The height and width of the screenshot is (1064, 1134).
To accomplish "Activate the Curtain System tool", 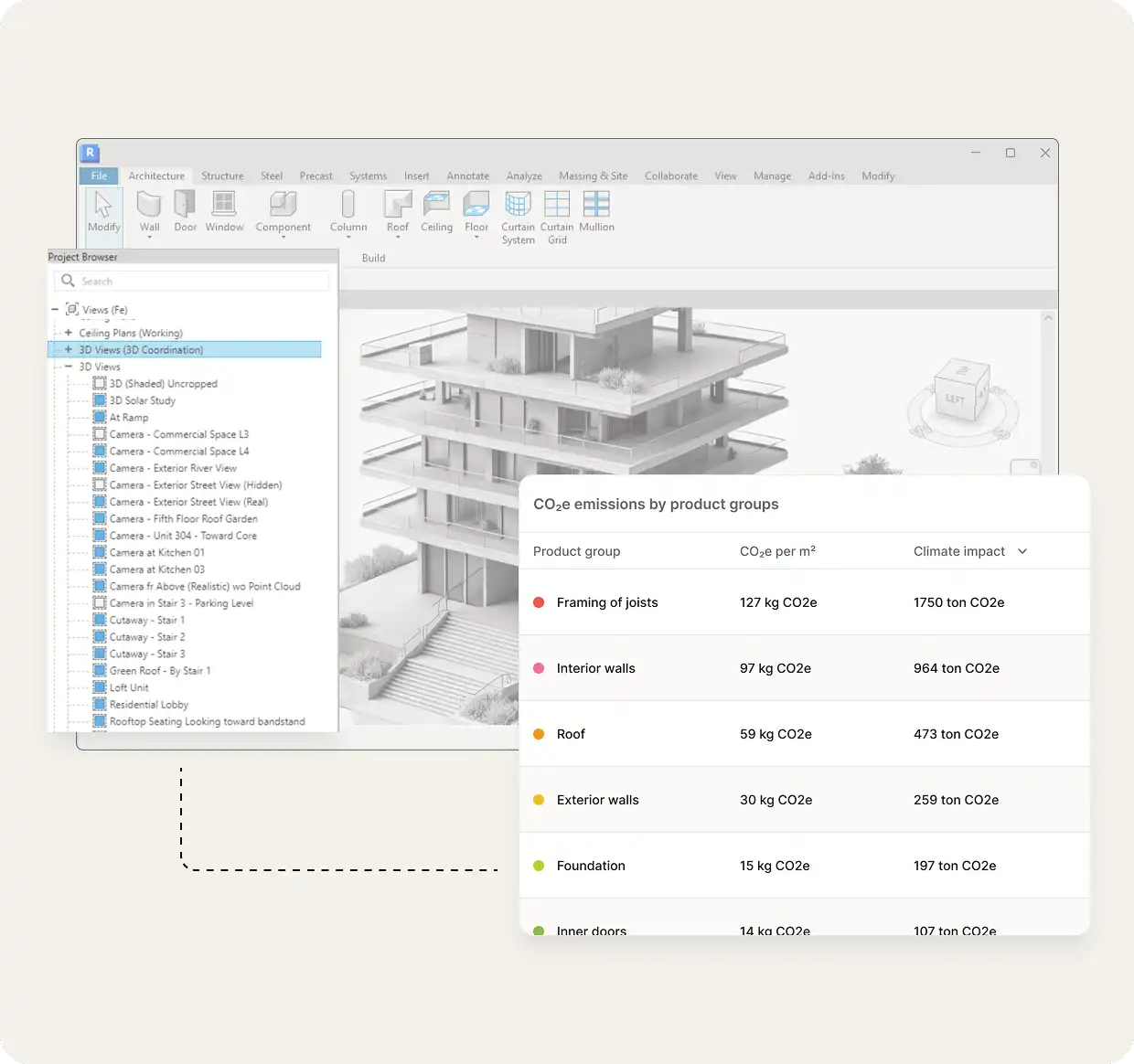I will (x=518, y=217).
